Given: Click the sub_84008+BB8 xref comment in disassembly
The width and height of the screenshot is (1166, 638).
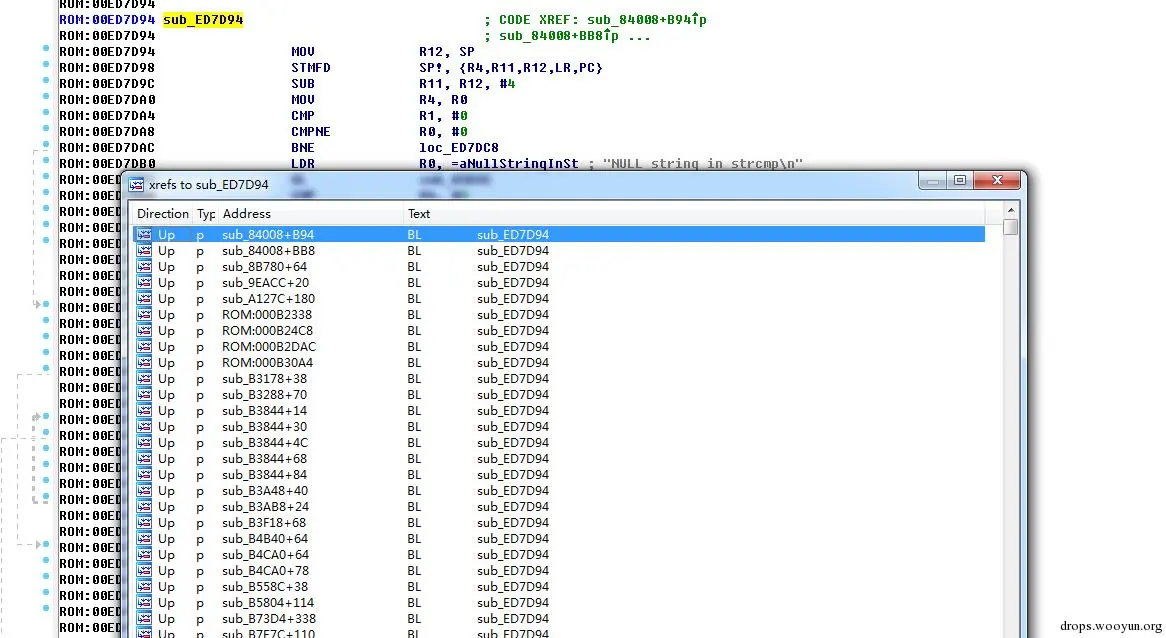Looking at the screenshot, I should 558,35.
